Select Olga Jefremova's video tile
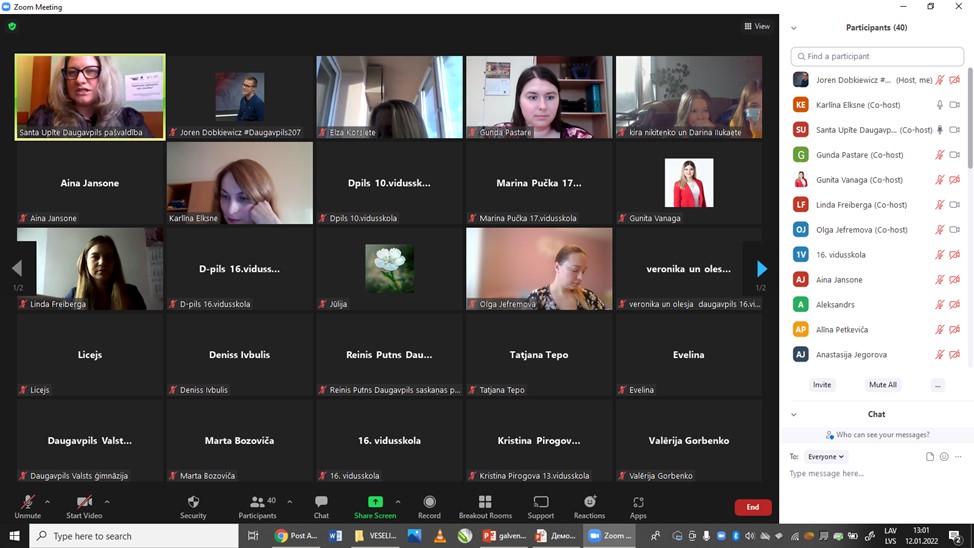Screen dimensions: 974x548 [539, 268]
